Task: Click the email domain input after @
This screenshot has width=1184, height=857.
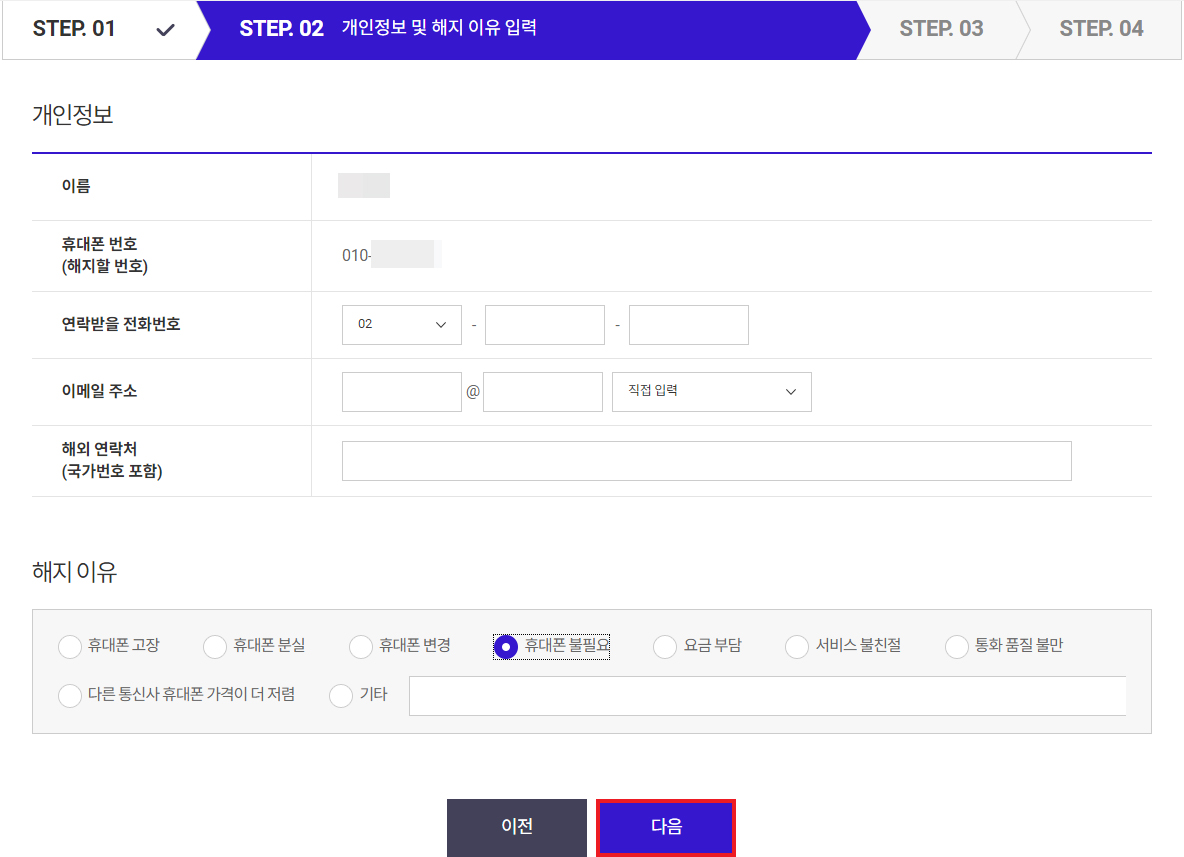Action: point(543,391)
